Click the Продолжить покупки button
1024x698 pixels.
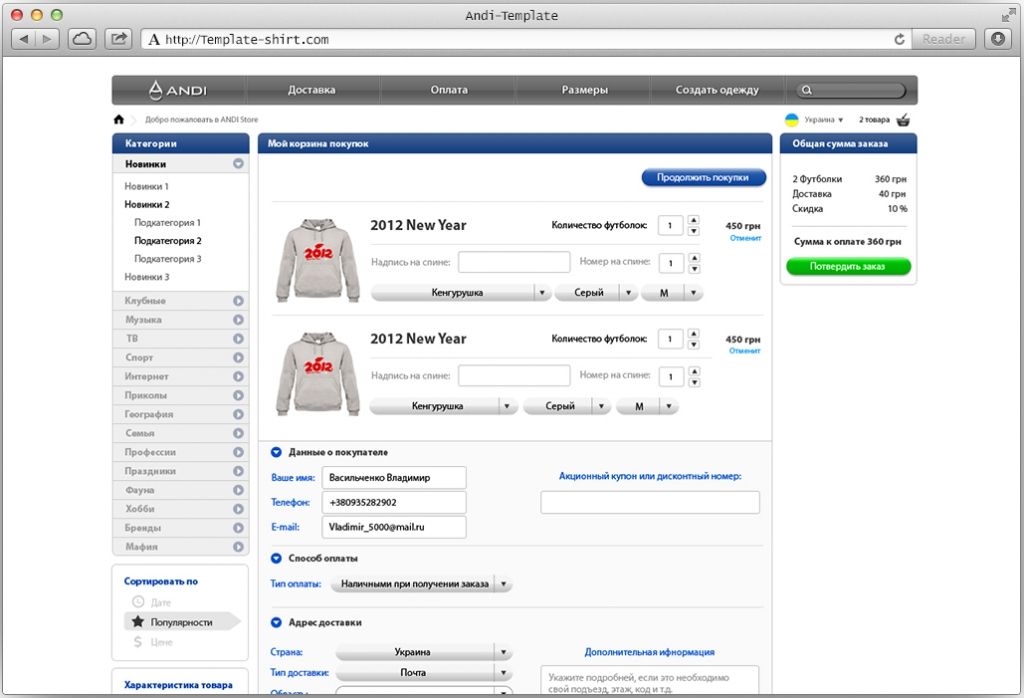coord(703,178)
